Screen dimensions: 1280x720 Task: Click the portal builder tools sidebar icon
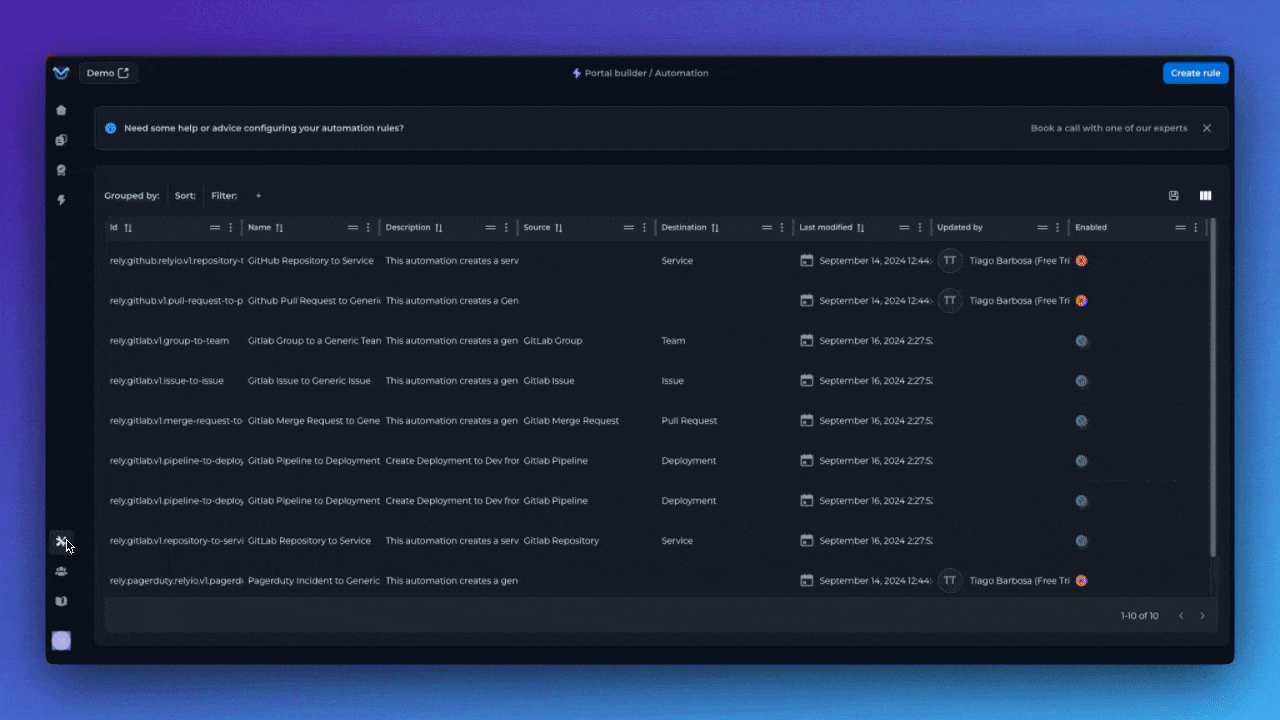pos(61,541)
